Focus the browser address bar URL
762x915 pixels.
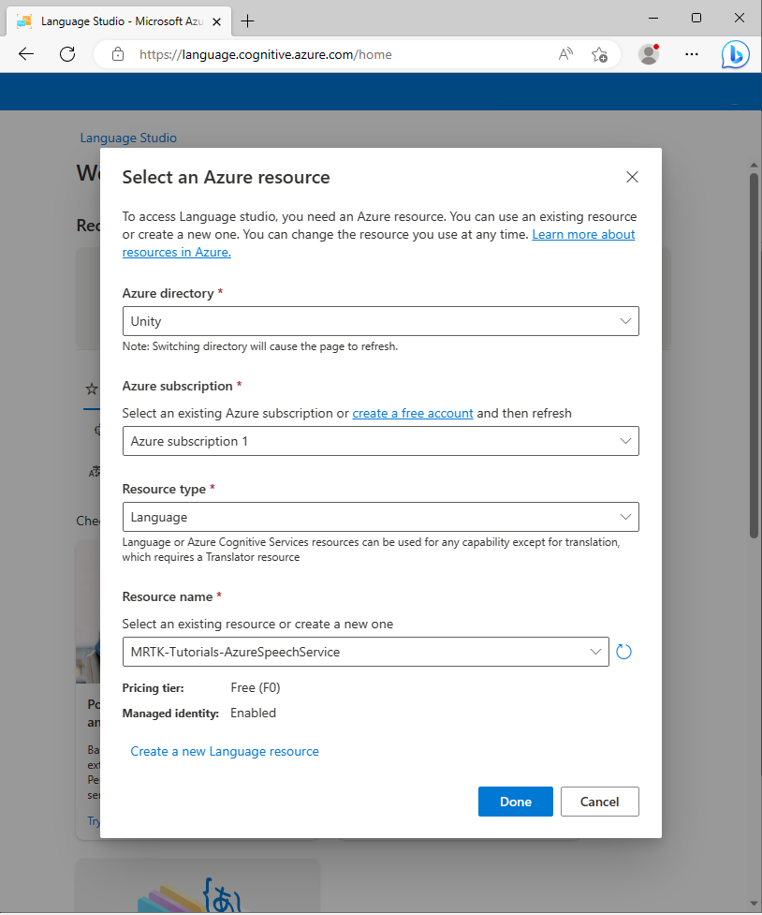[x=265, y=54]
